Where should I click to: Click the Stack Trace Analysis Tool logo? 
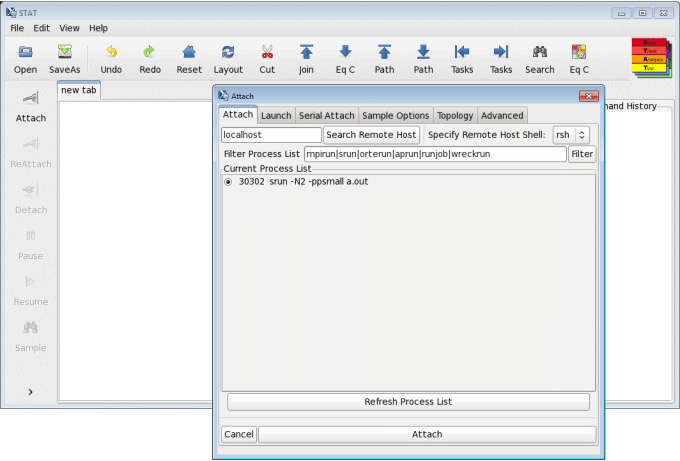click(651, 58)
